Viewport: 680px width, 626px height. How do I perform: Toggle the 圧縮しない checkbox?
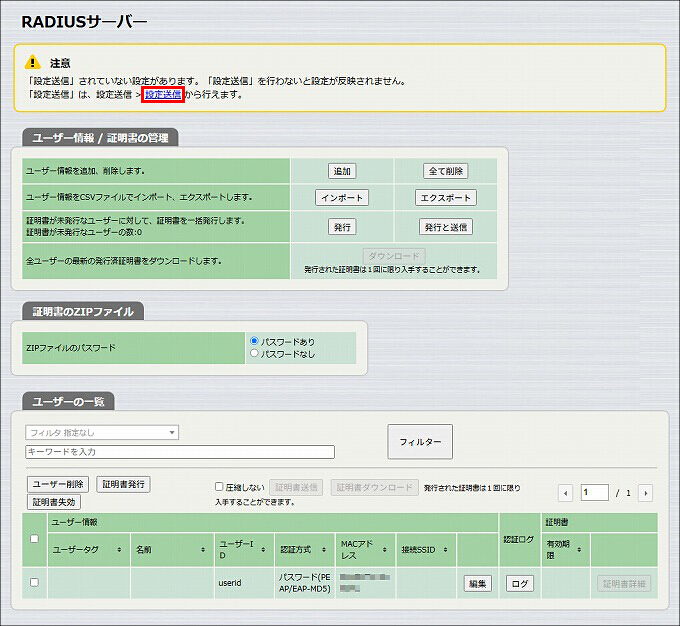point(219,487)
